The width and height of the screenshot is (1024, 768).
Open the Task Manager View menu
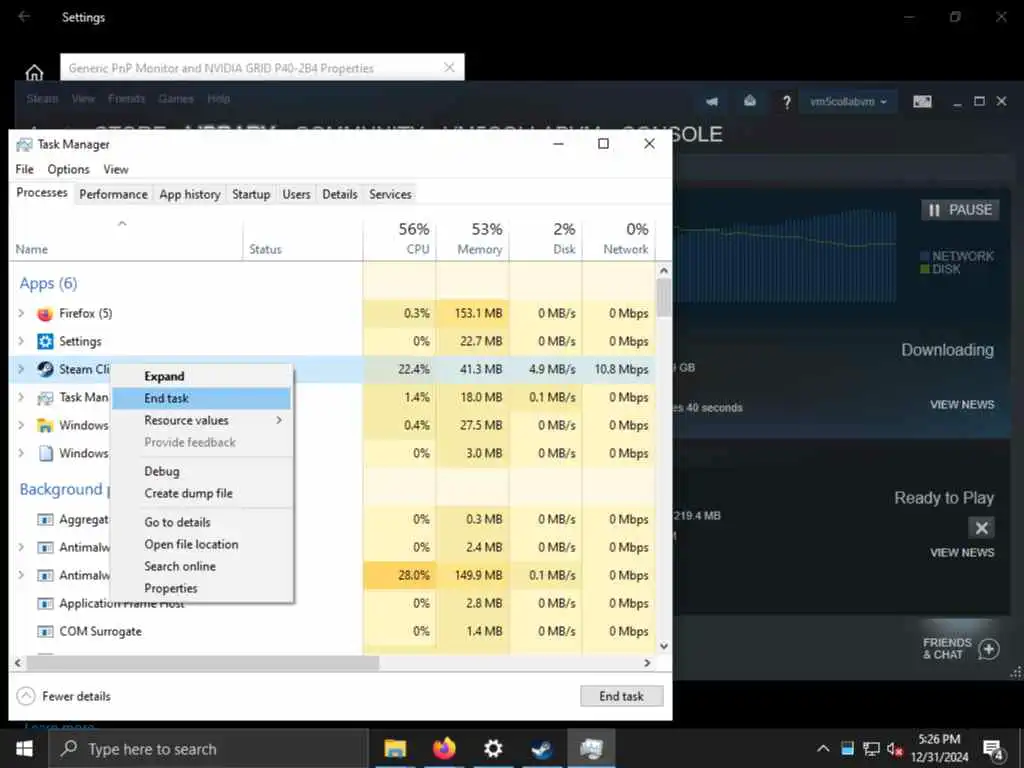116,169
